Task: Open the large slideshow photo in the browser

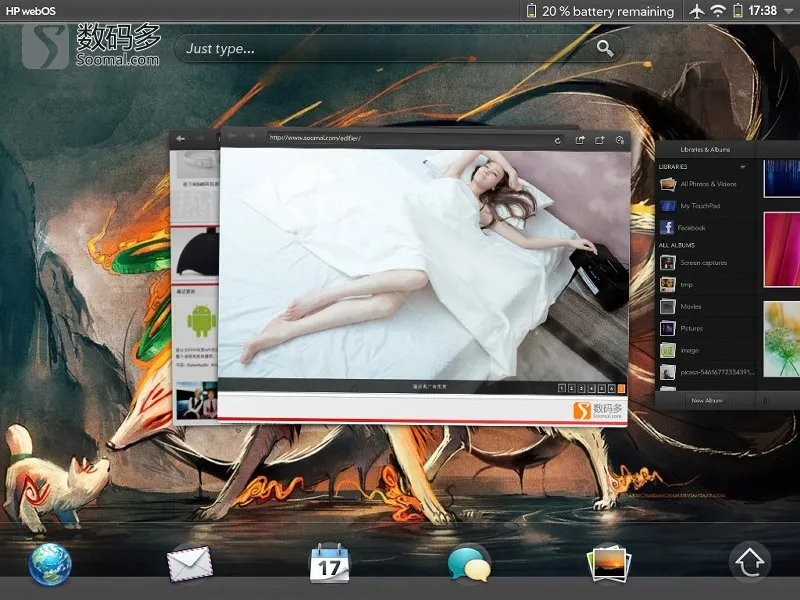Action: point(423,264)
